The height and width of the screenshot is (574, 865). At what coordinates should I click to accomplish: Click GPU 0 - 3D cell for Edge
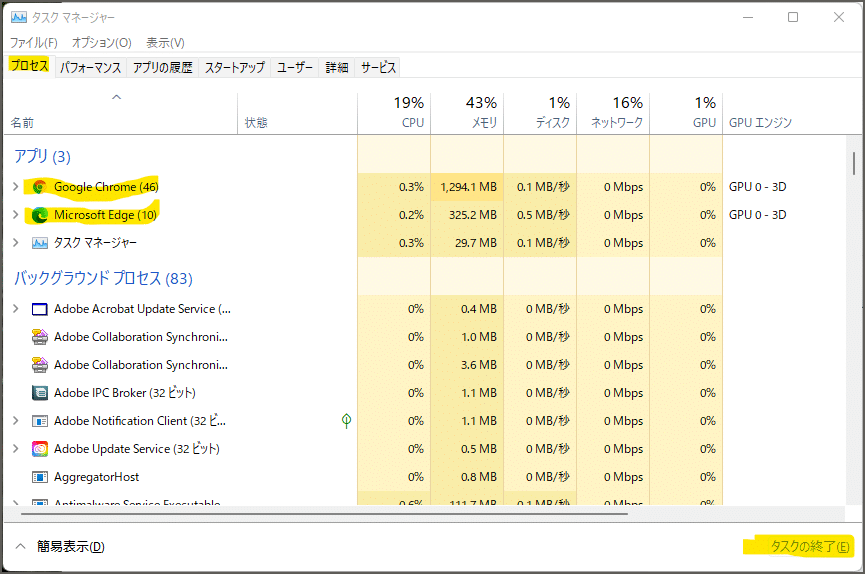[x=757, y=215]
